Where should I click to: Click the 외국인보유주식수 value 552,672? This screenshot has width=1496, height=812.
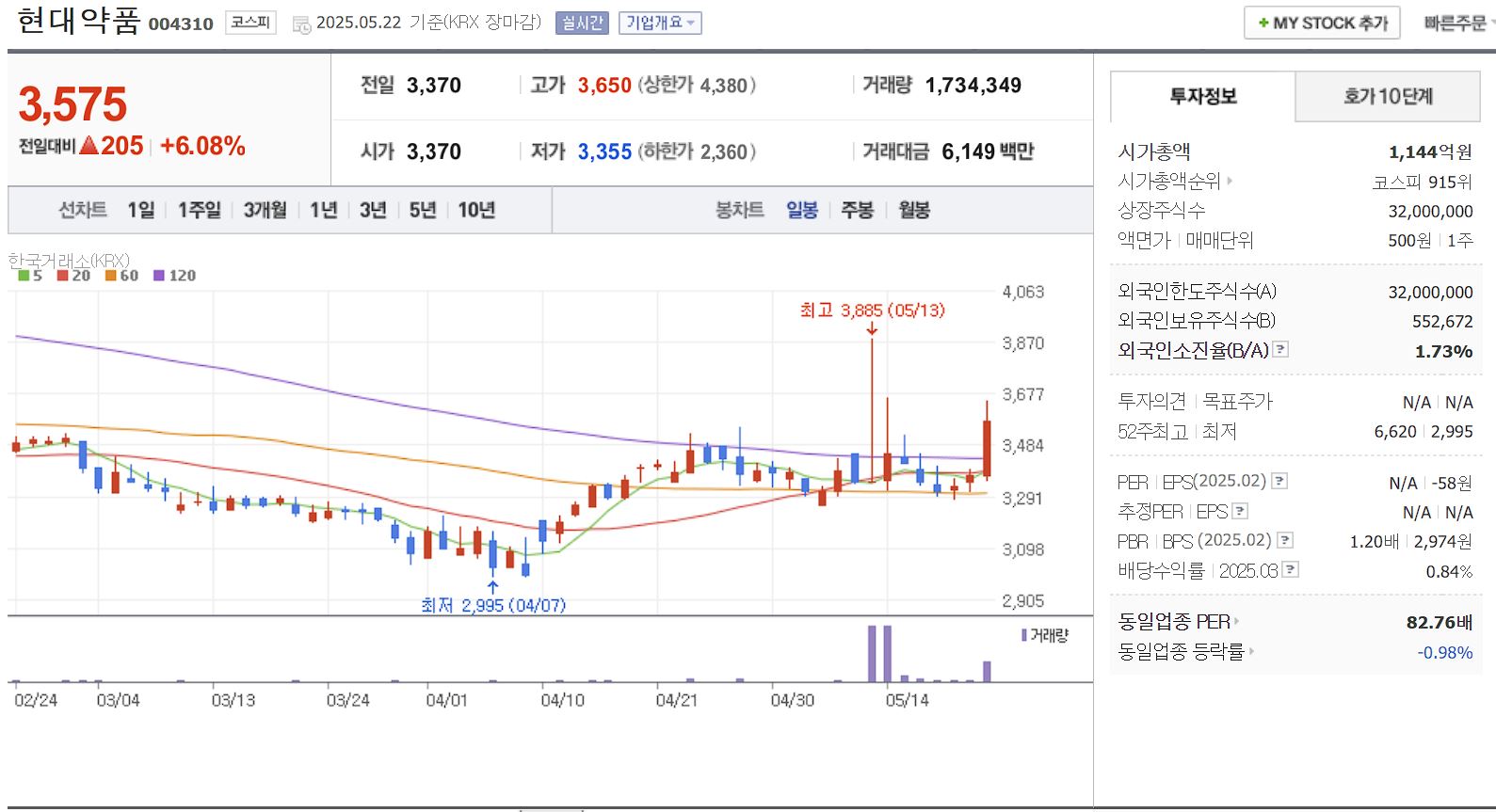(1442, 321)
